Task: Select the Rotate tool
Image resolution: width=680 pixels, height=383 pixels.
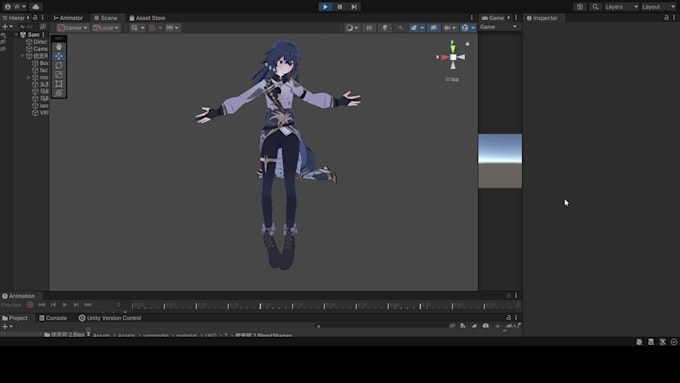Action: click(x=59, y=65)
